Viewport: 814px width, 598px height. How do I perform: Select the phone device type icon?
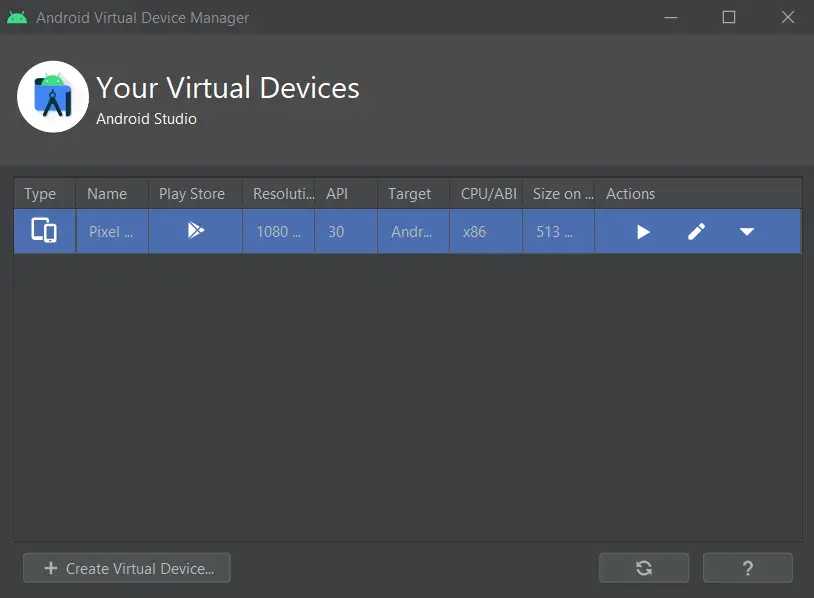[44, 230]
